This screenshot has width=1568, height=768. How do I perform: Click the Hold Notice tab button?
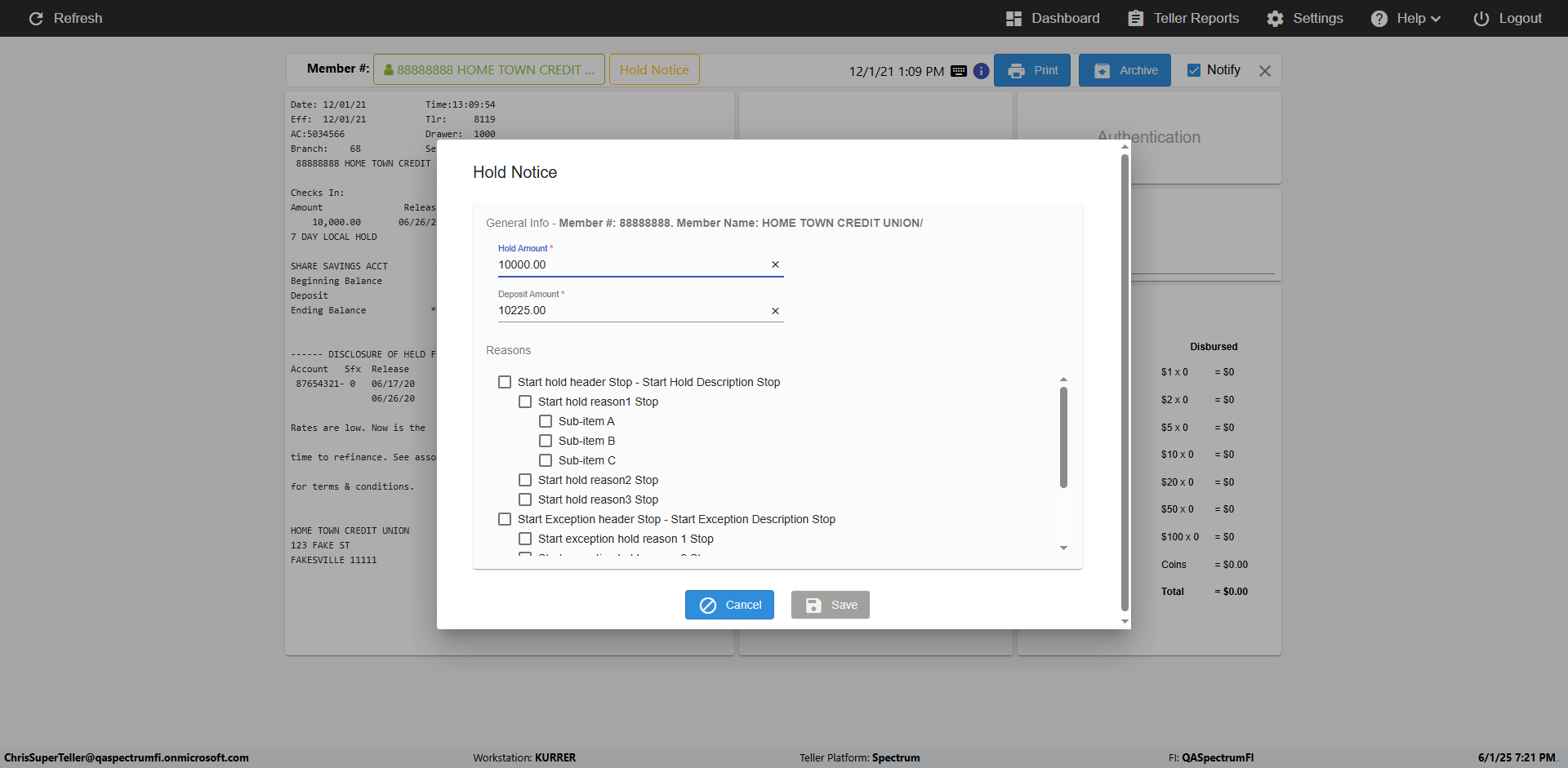pos(654,70)
